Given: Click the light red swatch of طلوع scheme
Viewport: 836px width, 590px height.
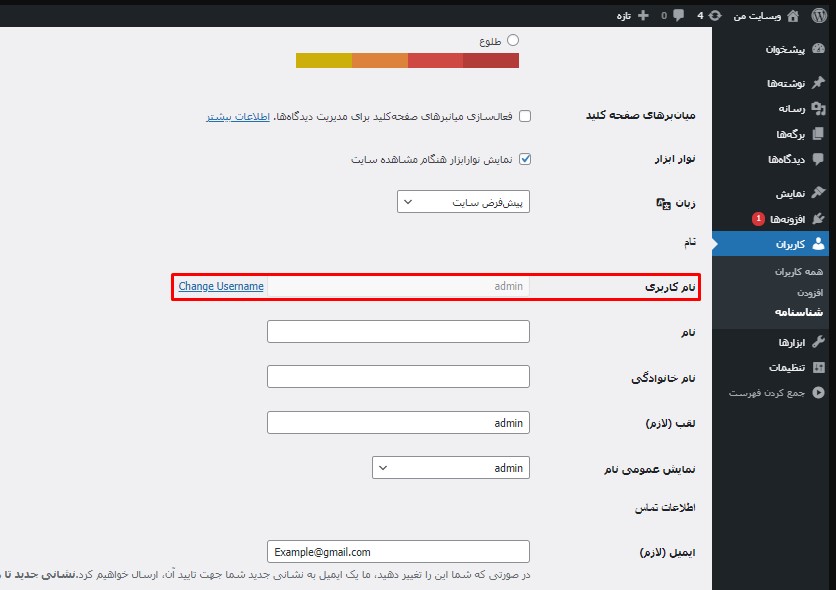Looking at the screenshot, I should (435, 60).
